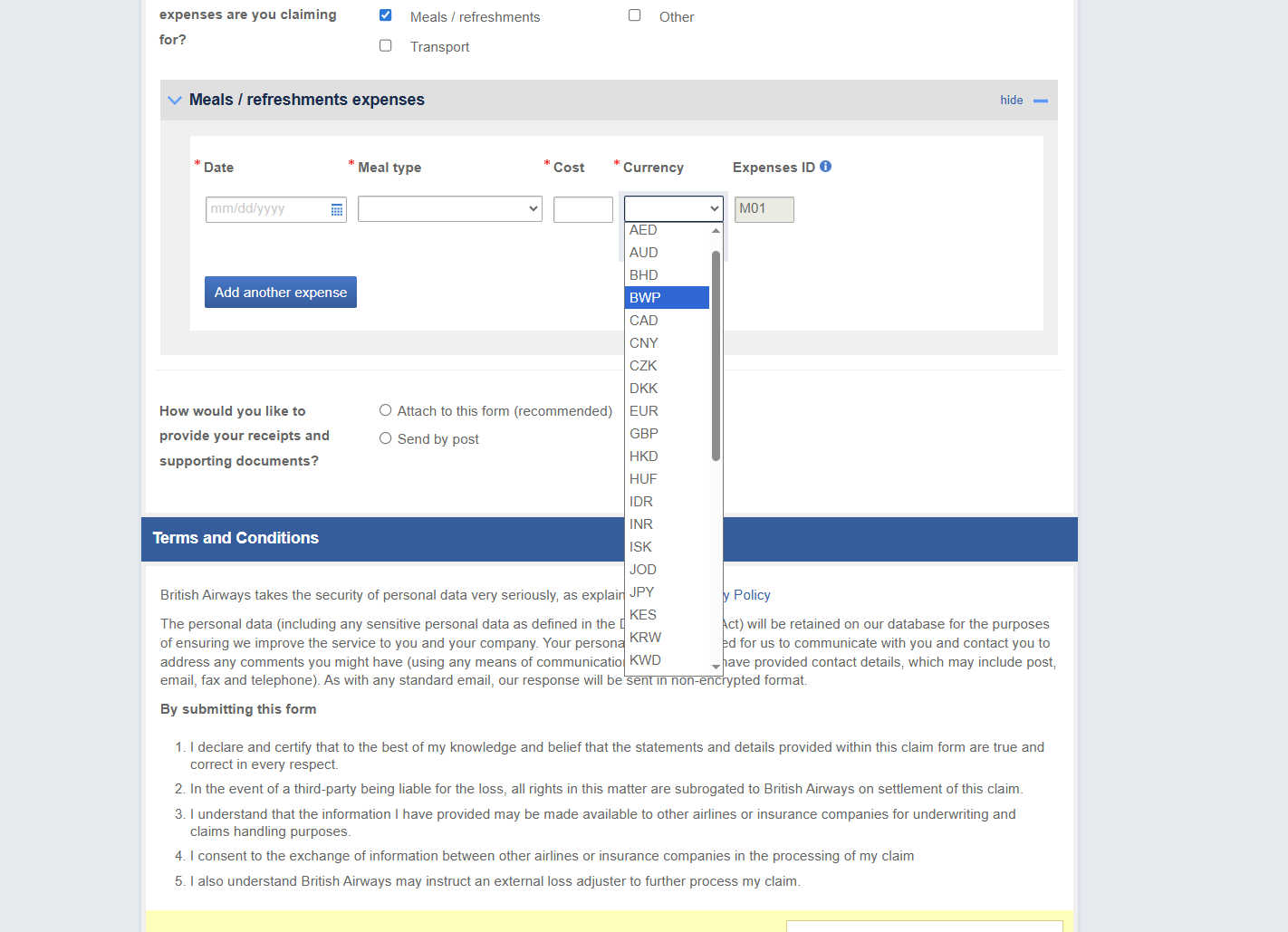
Task: Open the date picker calendar icon
Action: tap(336, 210)
